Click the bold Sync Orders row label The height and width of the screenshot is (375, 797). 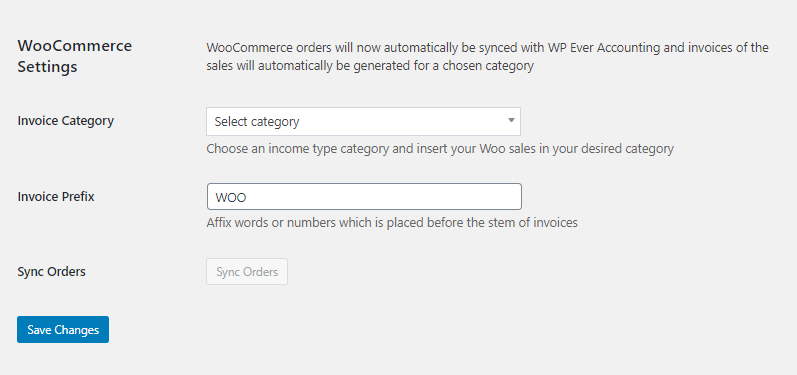click(51, 272)
